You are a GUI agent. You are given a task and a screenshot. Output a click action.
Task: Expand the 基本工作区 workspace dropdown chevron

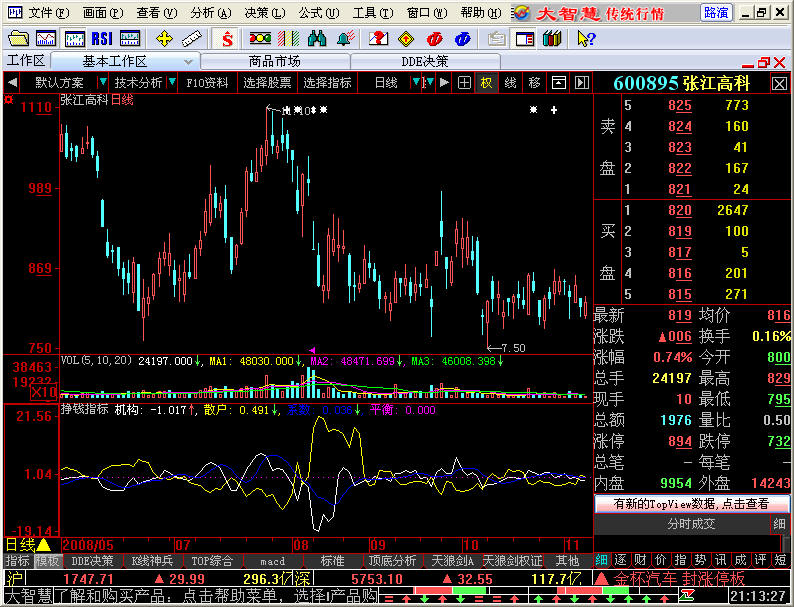click(x=188, y=62)
